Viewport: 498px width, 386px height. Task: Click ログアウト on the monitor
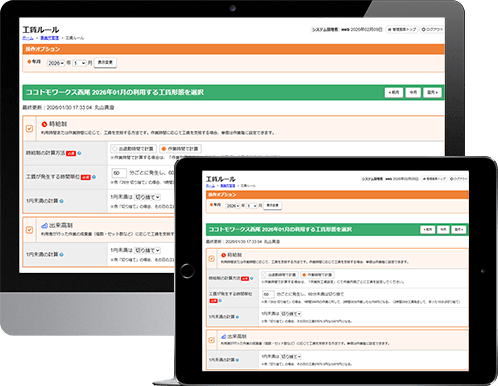point(432,30)
